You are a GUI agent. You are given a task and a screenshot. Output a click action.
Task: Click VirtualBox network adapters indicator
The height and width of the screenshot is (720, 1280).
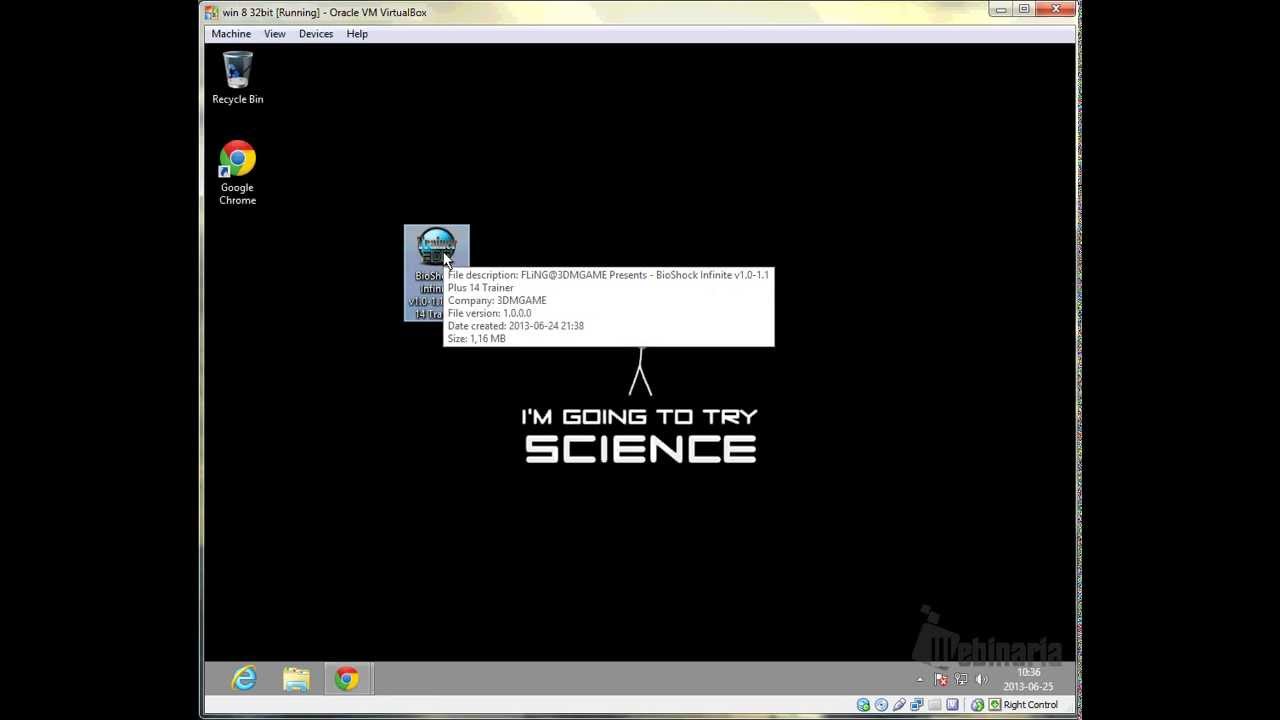tap(917, 705)
